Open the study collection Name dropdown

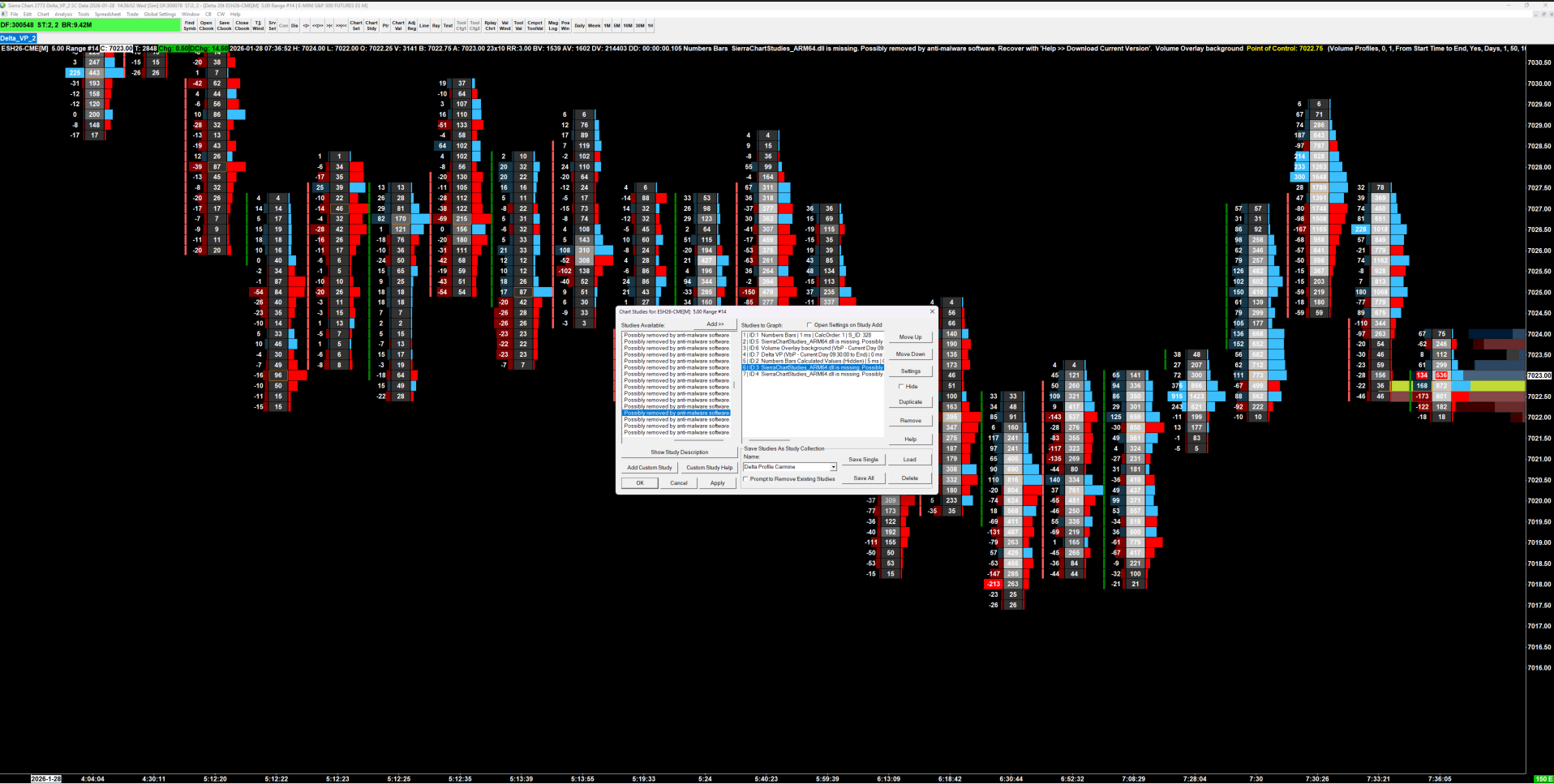pos(832,467)
